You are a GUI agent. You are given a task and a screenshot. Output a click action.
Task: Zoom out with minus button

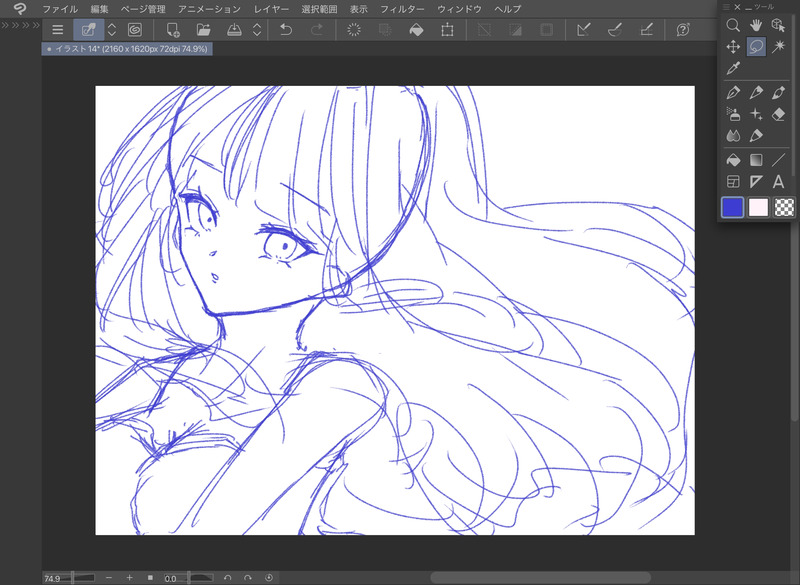tap(109, 577)
